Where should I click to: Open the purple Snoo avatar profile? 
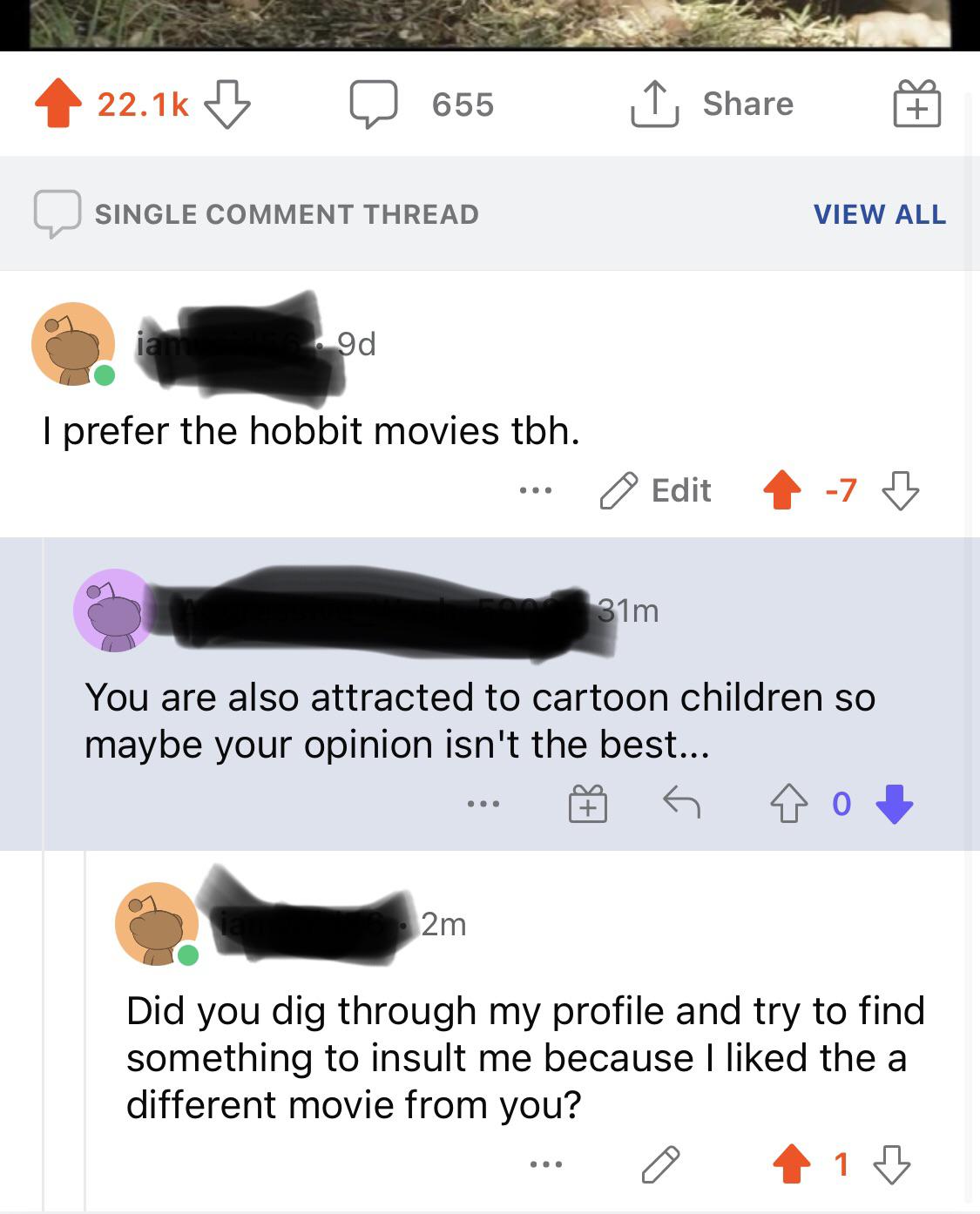pos(113,610)
